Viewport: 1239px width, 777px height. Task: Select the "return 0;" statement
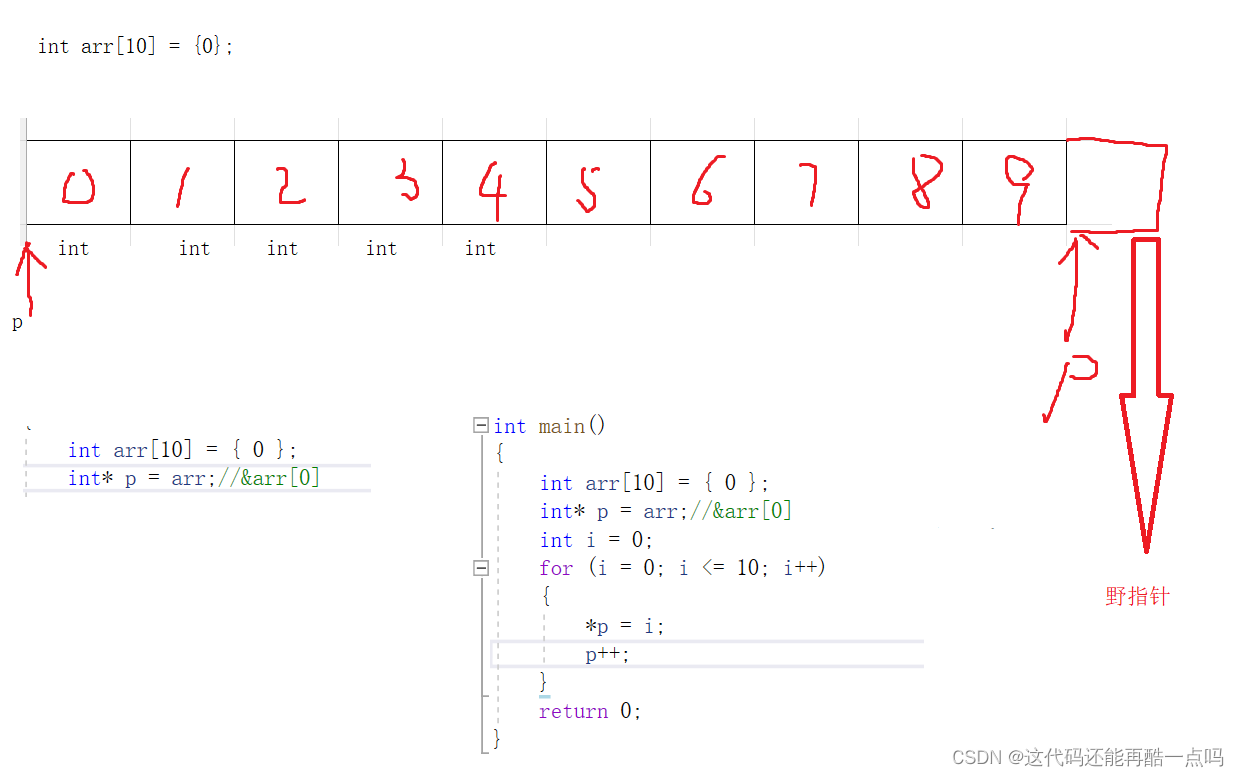tap(590, 712)
